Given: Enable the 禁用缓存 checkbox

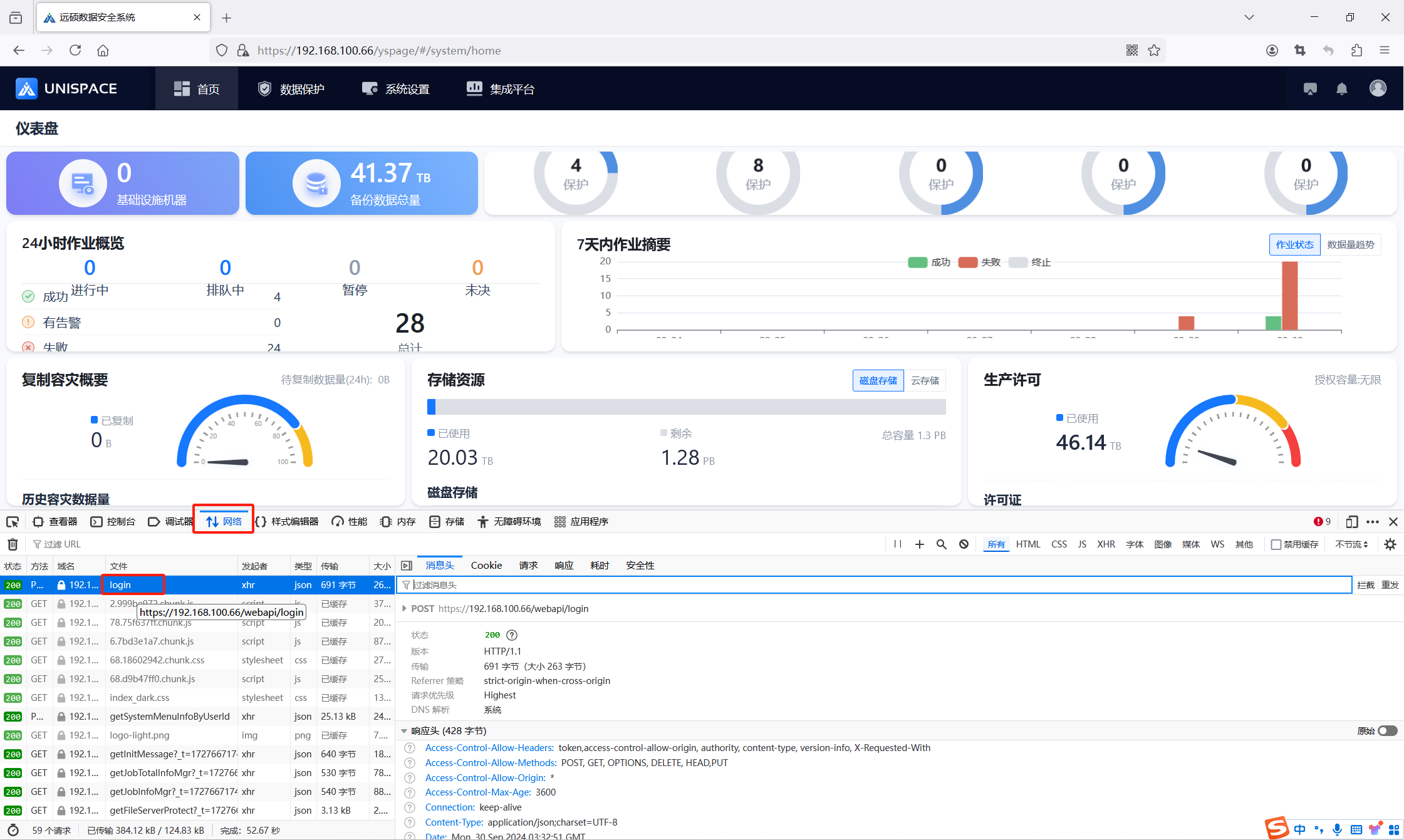Looking at the screenshot, I should pos(1276,544).
